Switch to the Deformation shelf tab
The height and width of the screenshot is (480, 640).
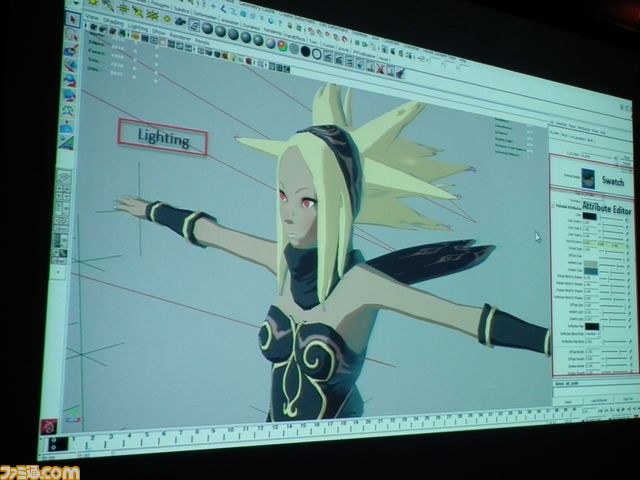point(205,16)
